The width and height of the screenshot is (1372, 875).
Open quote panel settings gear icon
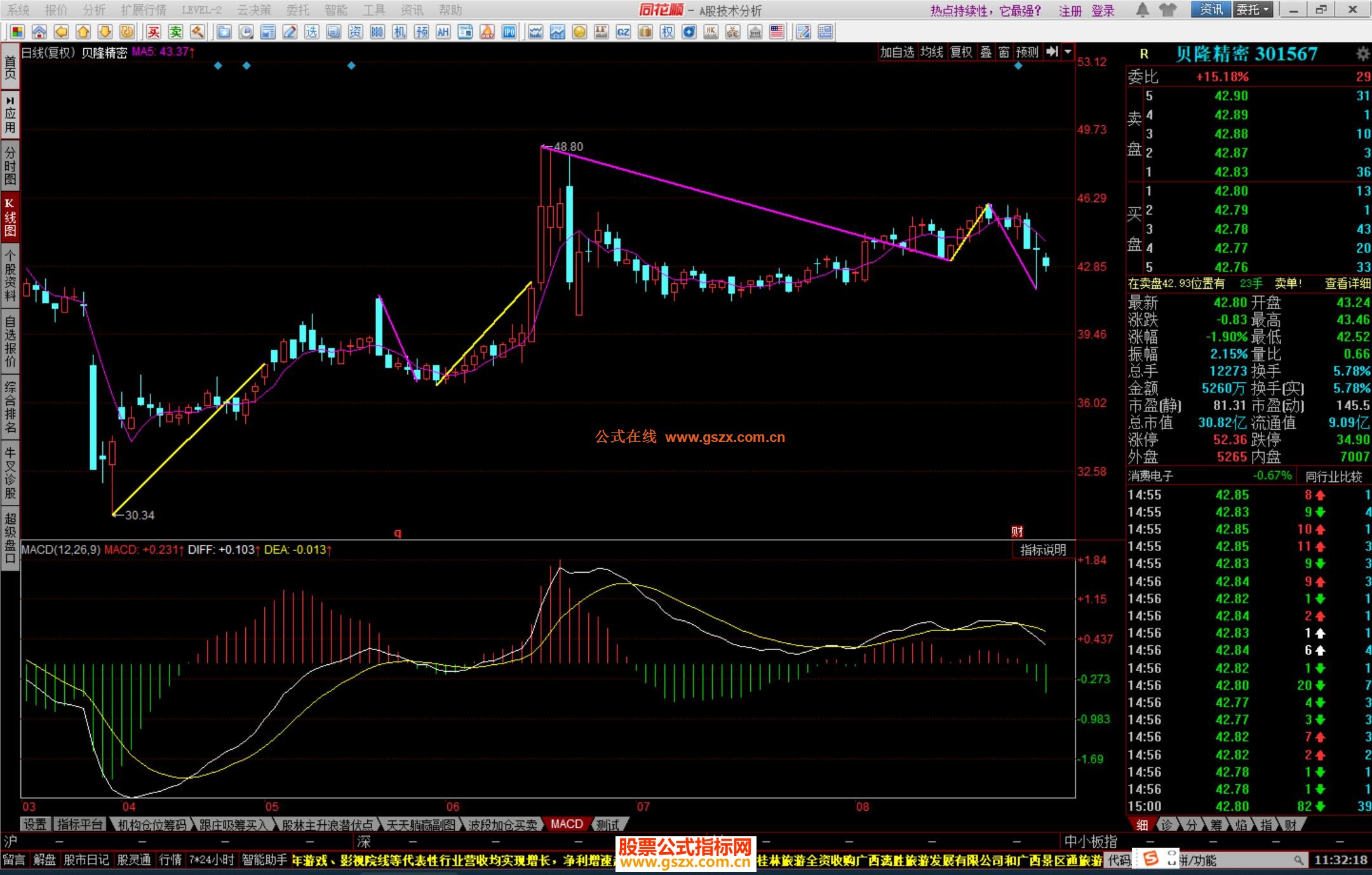tap(1362, 54)
